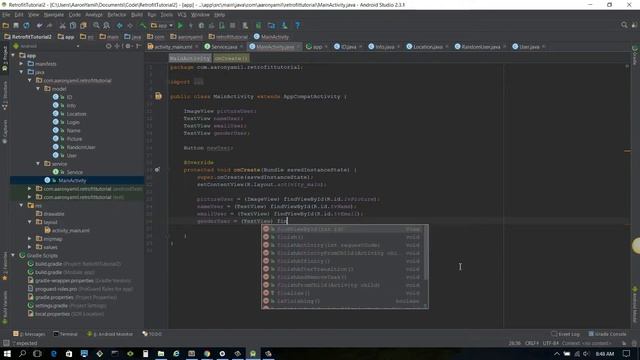Screen dimensions: 640x360
Task: Select the RandomUser class in project tree
Action: pos(81,147)
